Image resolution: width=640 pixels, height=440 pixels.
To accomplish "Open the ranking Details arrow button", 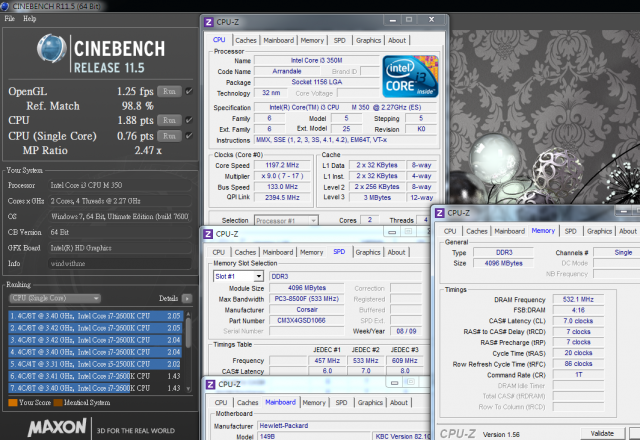I will pyautogui.click(x=187, y=298).
